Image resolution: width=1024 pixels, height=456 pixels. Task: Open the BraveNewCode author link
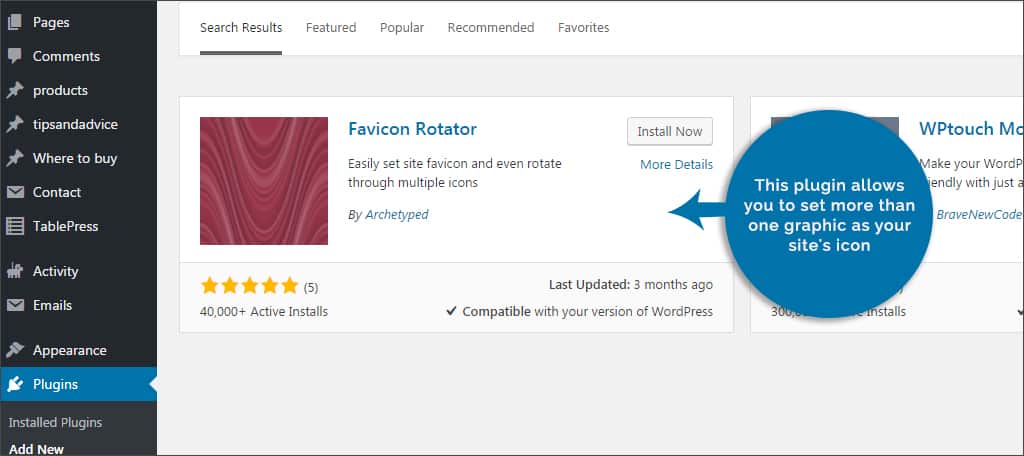pyautogui.click(x=980, y=214)
